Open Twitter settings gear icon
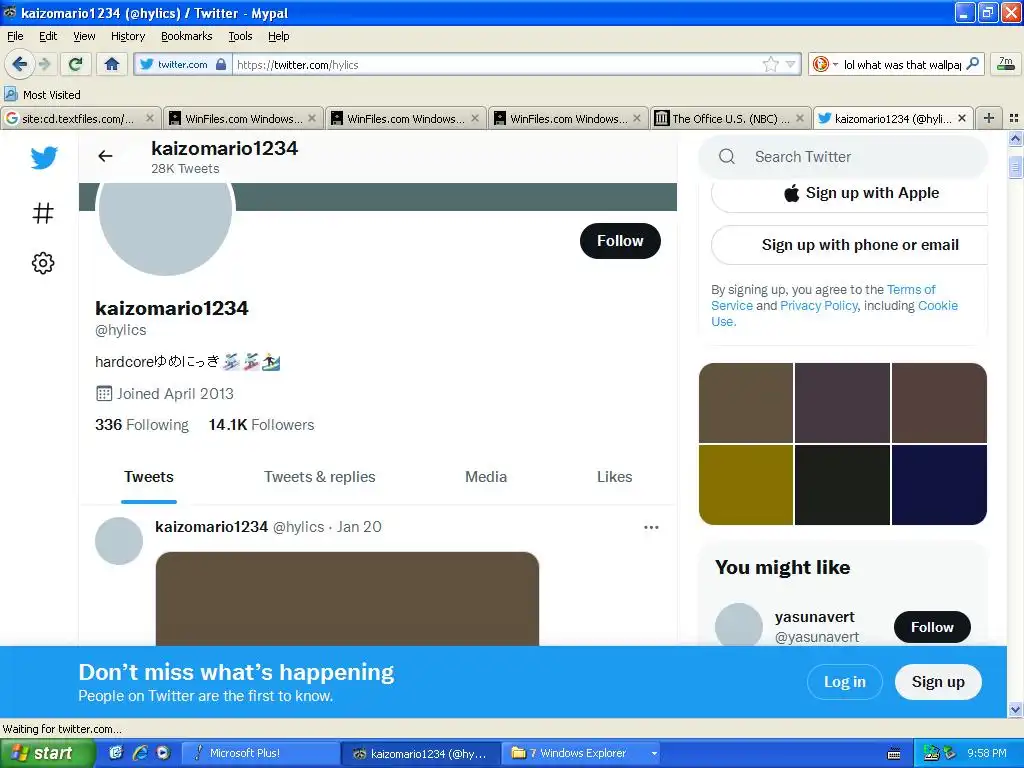Image resolution: width=1024 pixels, height=768 pixels. [43, 263]
